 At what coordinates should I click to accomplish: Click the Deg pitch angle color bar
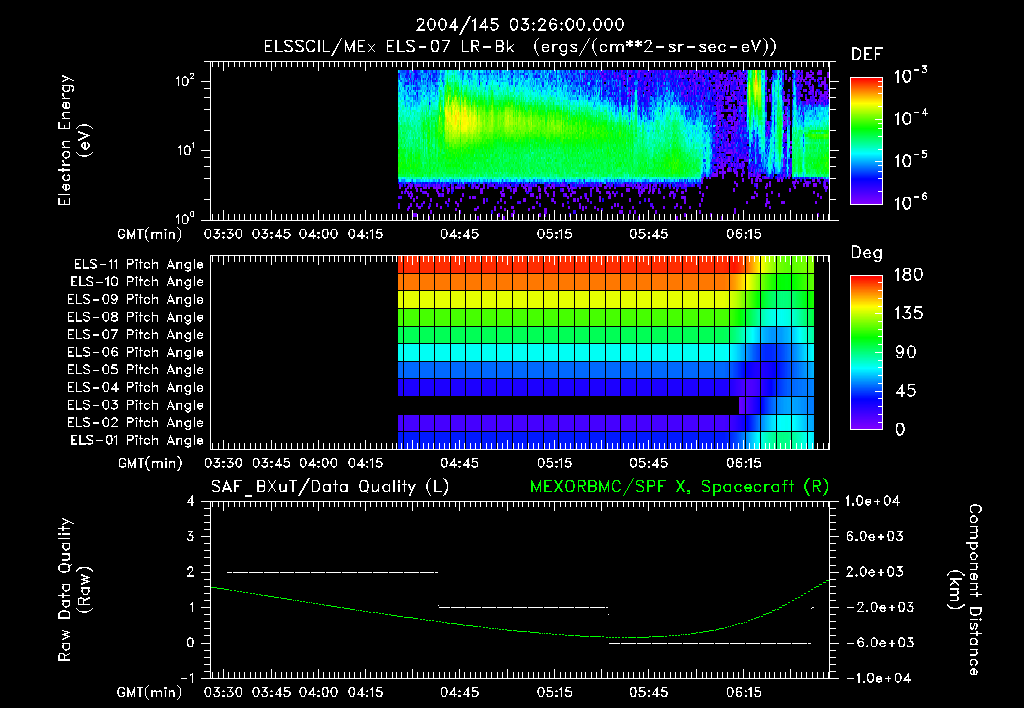coord(866,352)
